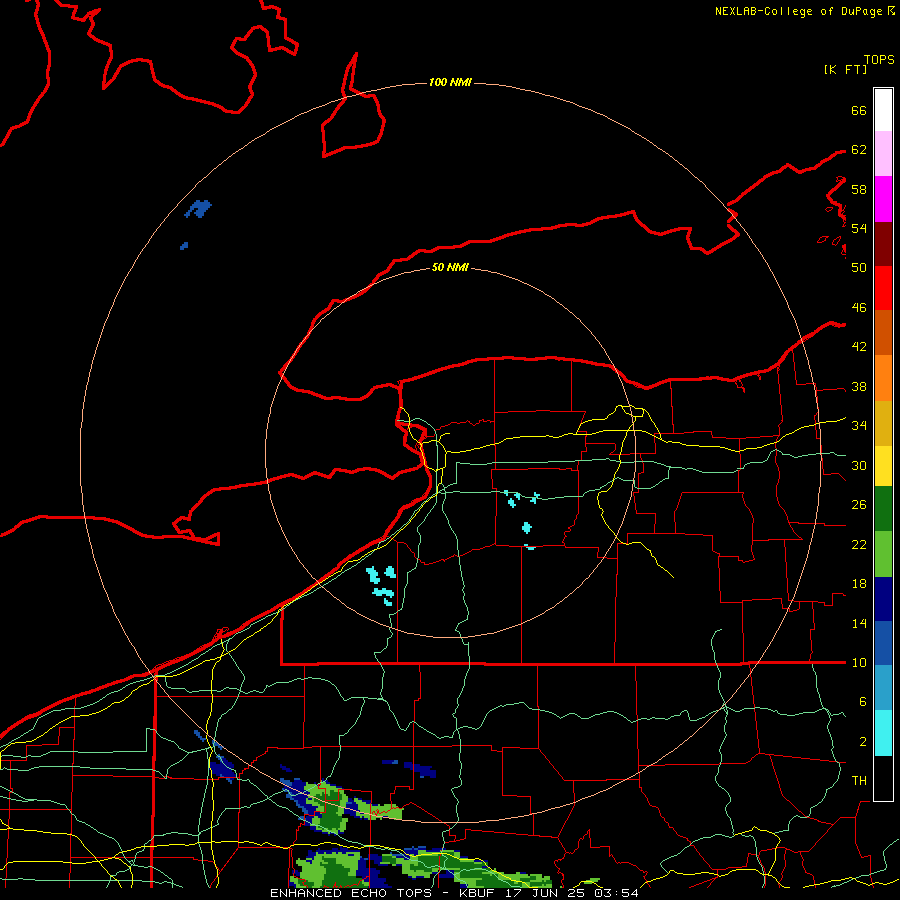Click the 50 value on the scale
900x900 pixels.
(x=859, y=267)
